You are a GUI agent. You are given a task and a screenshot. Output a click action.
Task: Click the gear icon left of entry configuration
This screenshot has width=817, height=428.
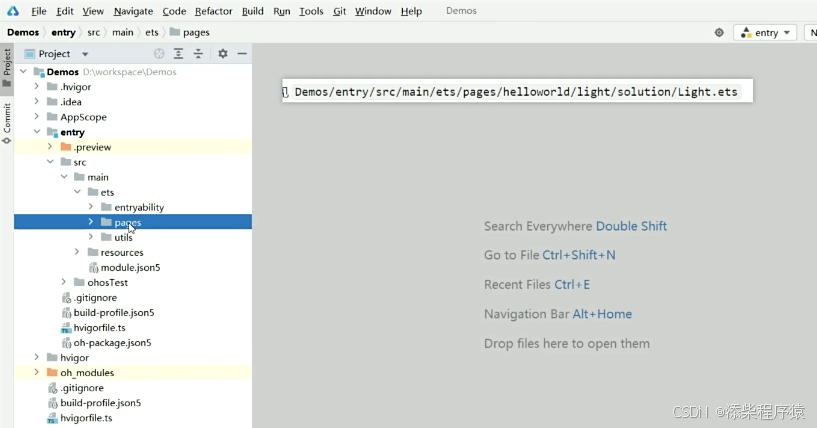[x=719, y=32]
